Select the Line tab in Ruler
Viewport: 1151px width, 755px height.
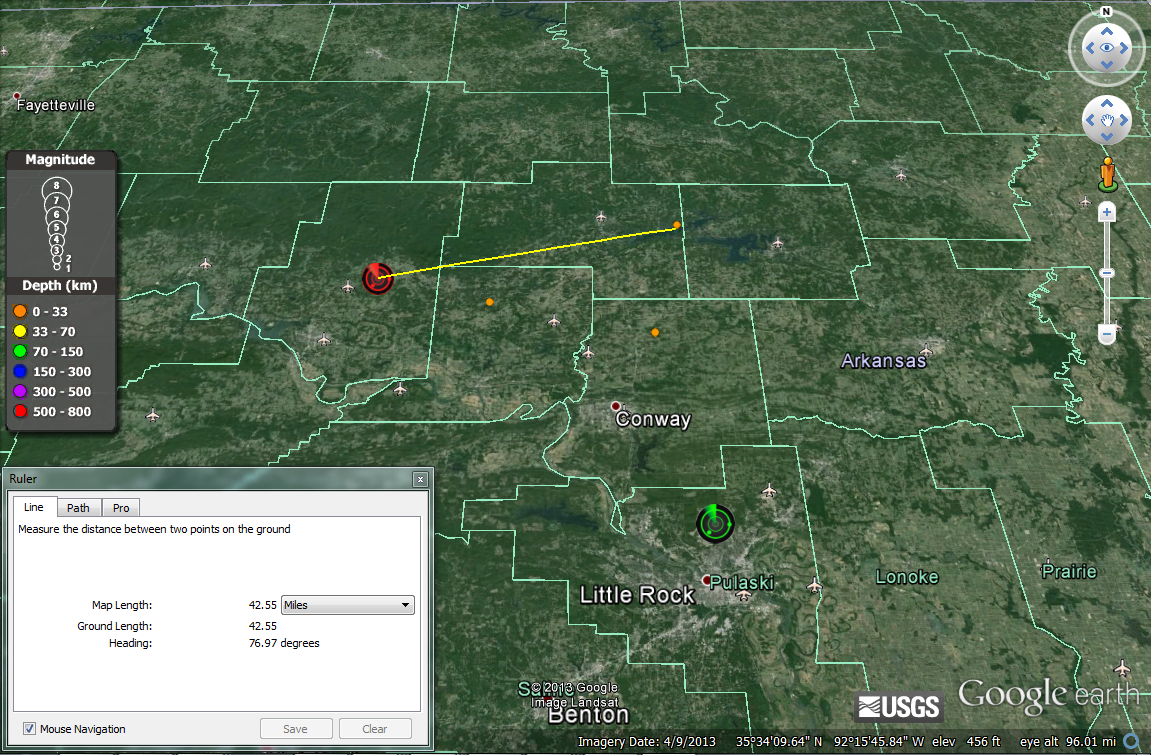click(x=34, y=508)
